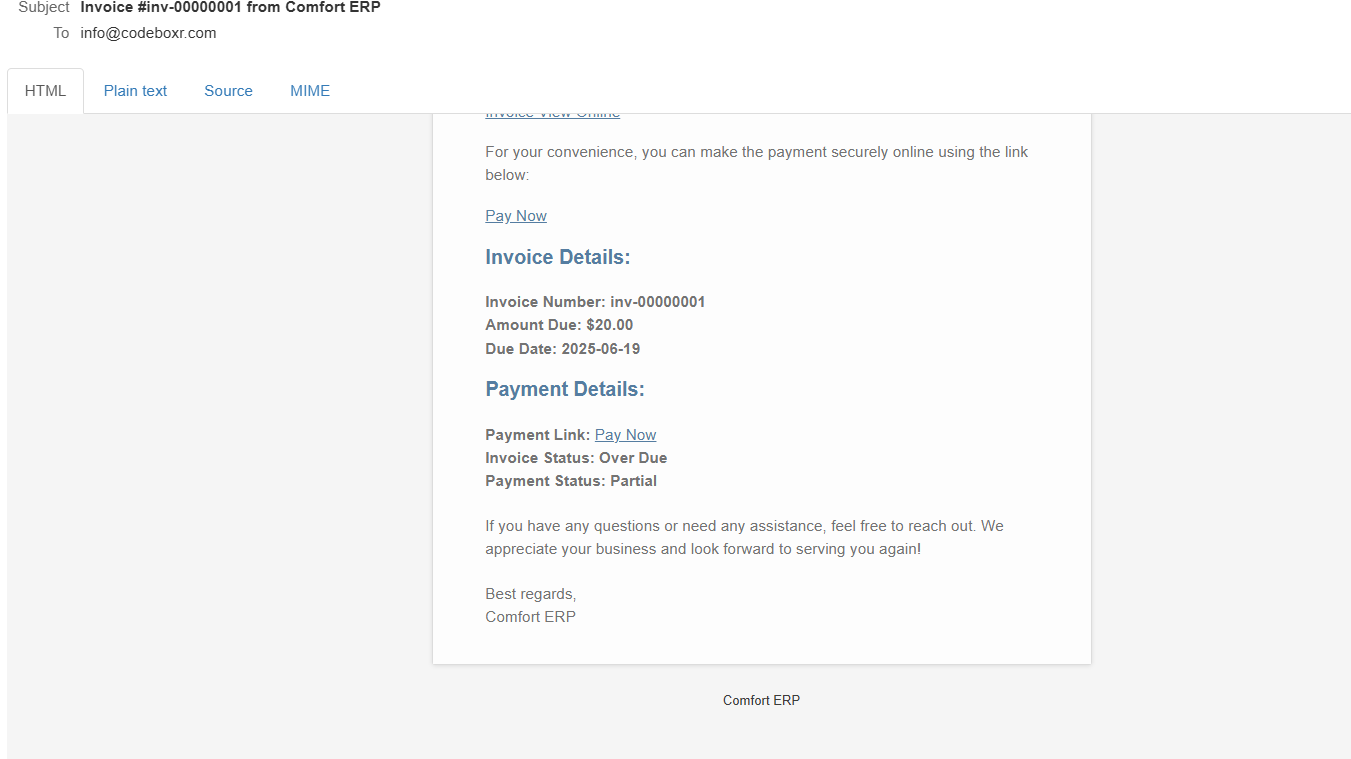
Task: Select the Invoice Number inv-00000001 line in the email body
Action: (595, 302)
